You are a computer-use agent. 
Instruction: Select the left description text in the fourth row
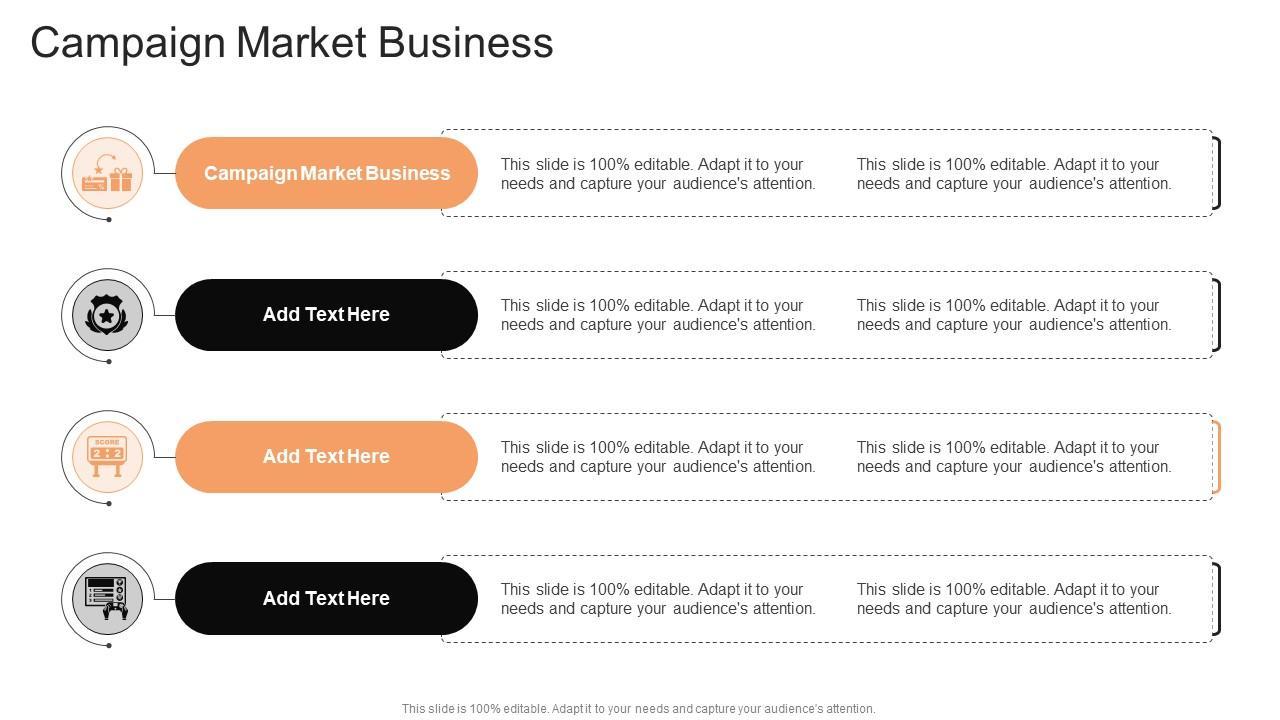click(658, 599)
